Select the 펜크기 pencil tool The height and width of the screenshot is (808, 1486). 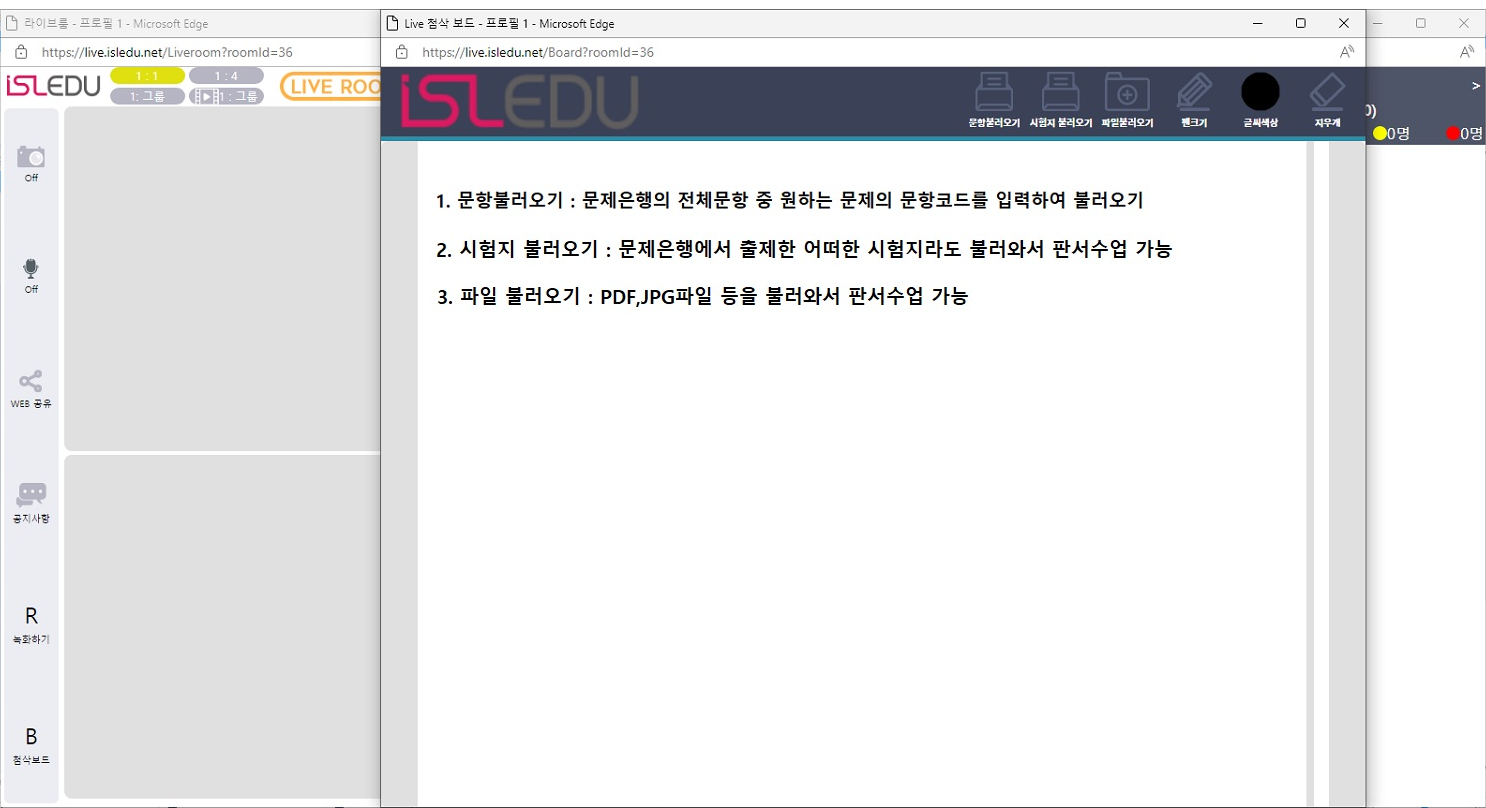pos(1194,93)
